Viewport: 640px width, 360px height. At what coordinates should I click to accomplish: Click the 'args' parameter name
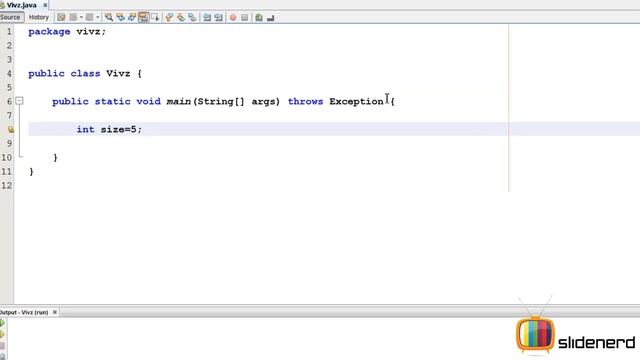(x=263, y=102)
